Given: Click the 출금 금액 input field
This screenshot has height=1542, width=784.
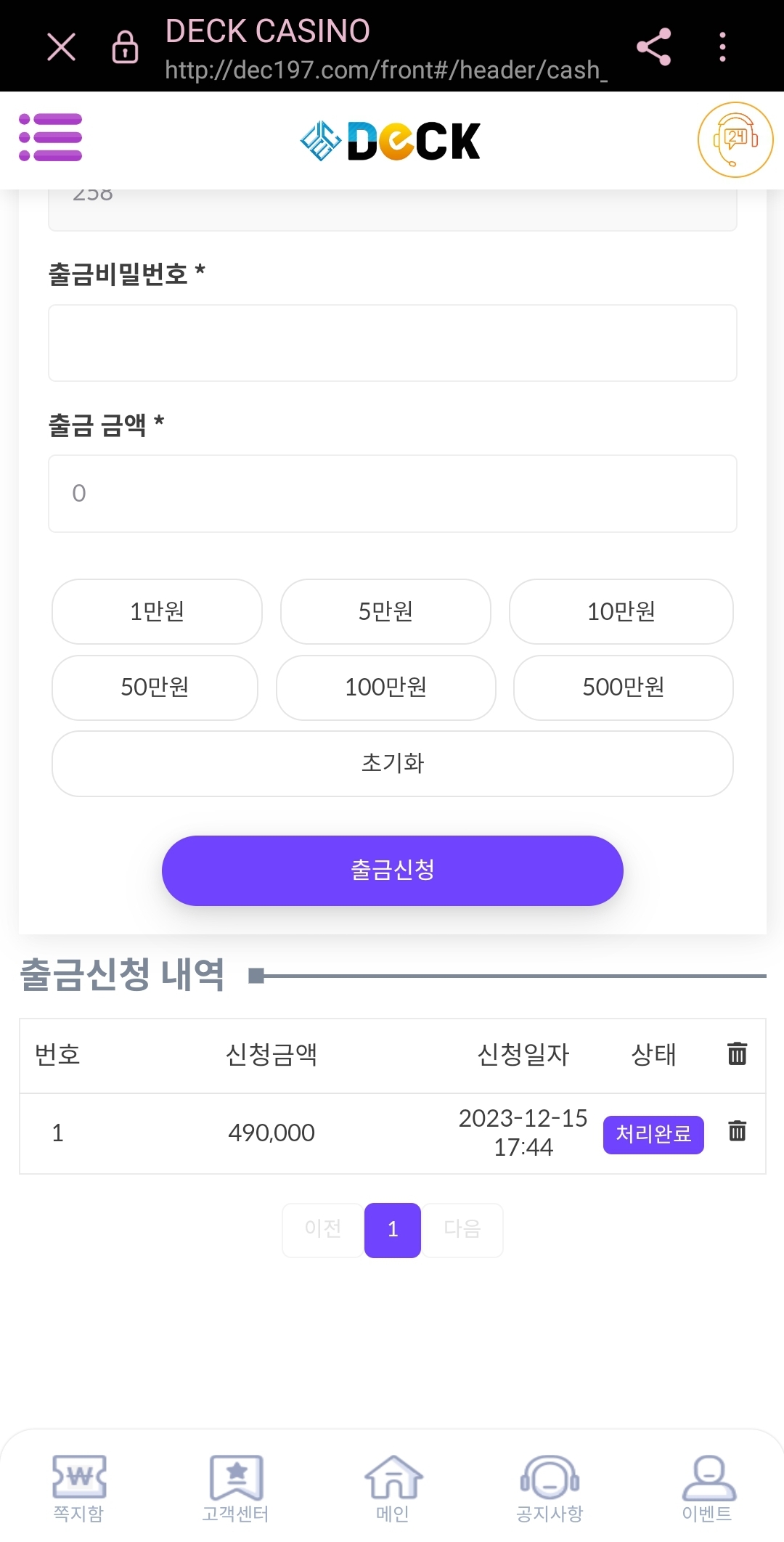Looking at the screenshot, I should point(392,494).
